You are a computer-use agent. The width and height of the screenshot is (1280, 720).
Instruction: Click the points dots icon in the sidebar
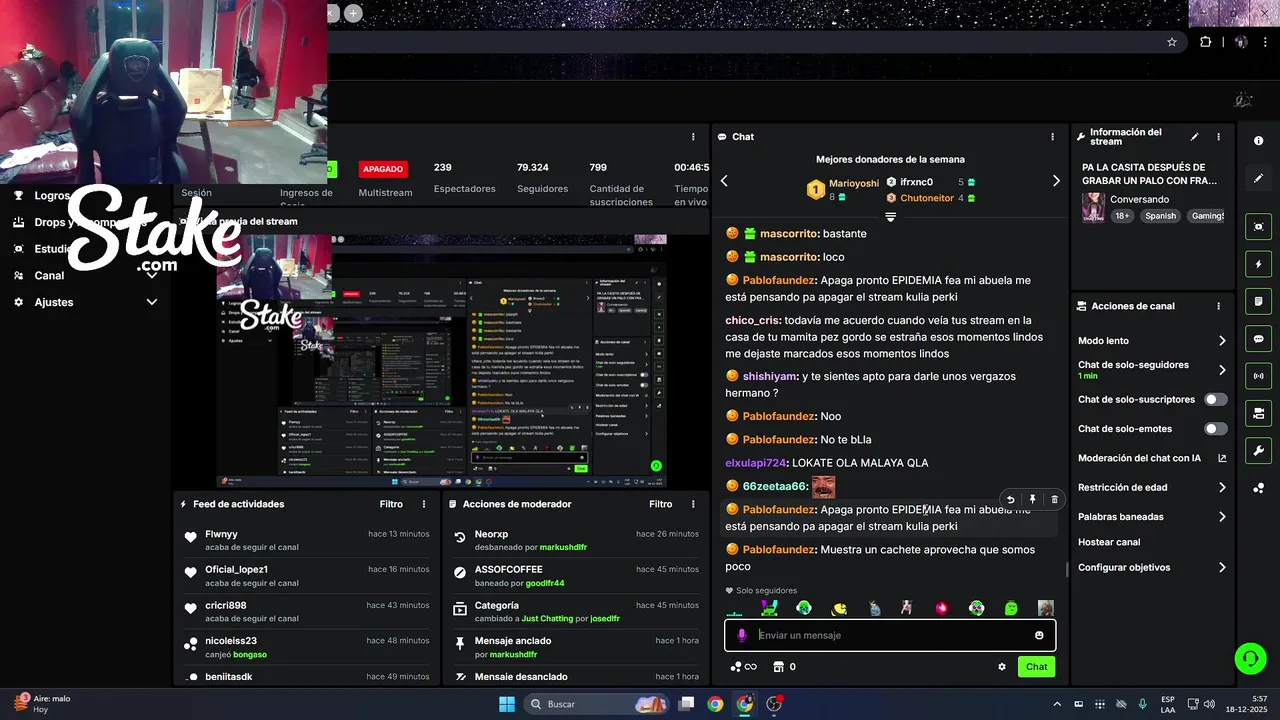click(x=1258, y=488)
